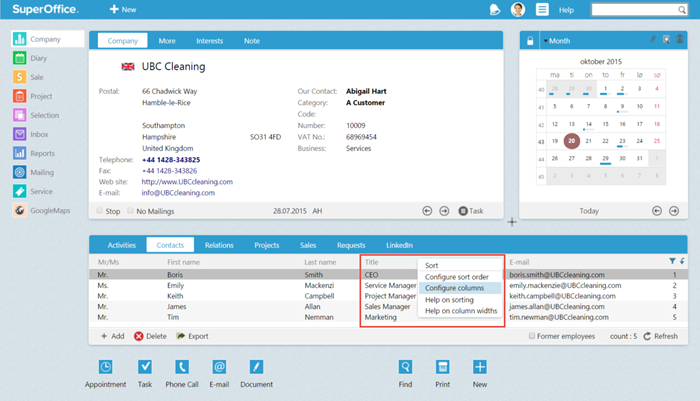This screenshot has height=401, width=700.
Task: Open the Reports navigator icon
Action: (x=20, y=153)
